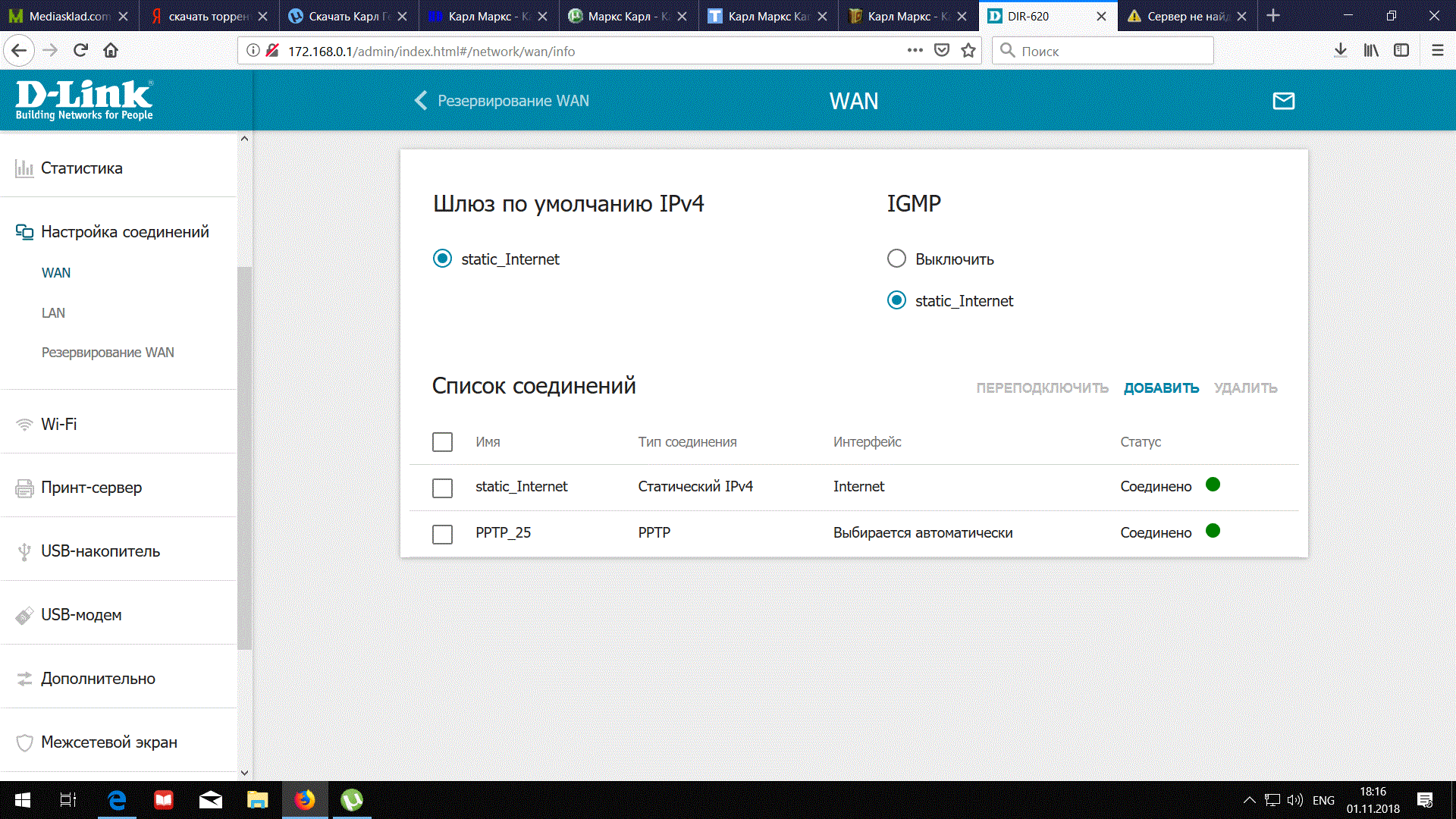The width and height of the screenshot is (1456, 819).
Task: Click the ДОБАВИТЬ button
Action: [1161, 388]
